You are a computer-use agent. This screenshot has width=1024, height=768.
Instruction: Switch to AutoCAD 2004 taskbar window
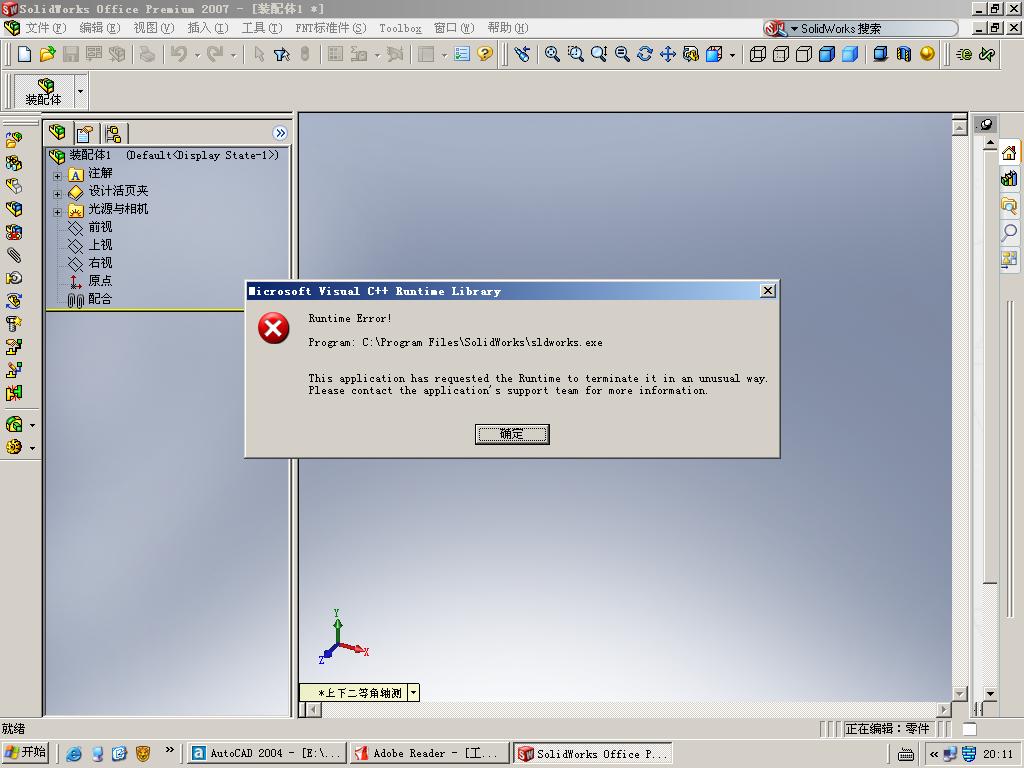point(266,753)
